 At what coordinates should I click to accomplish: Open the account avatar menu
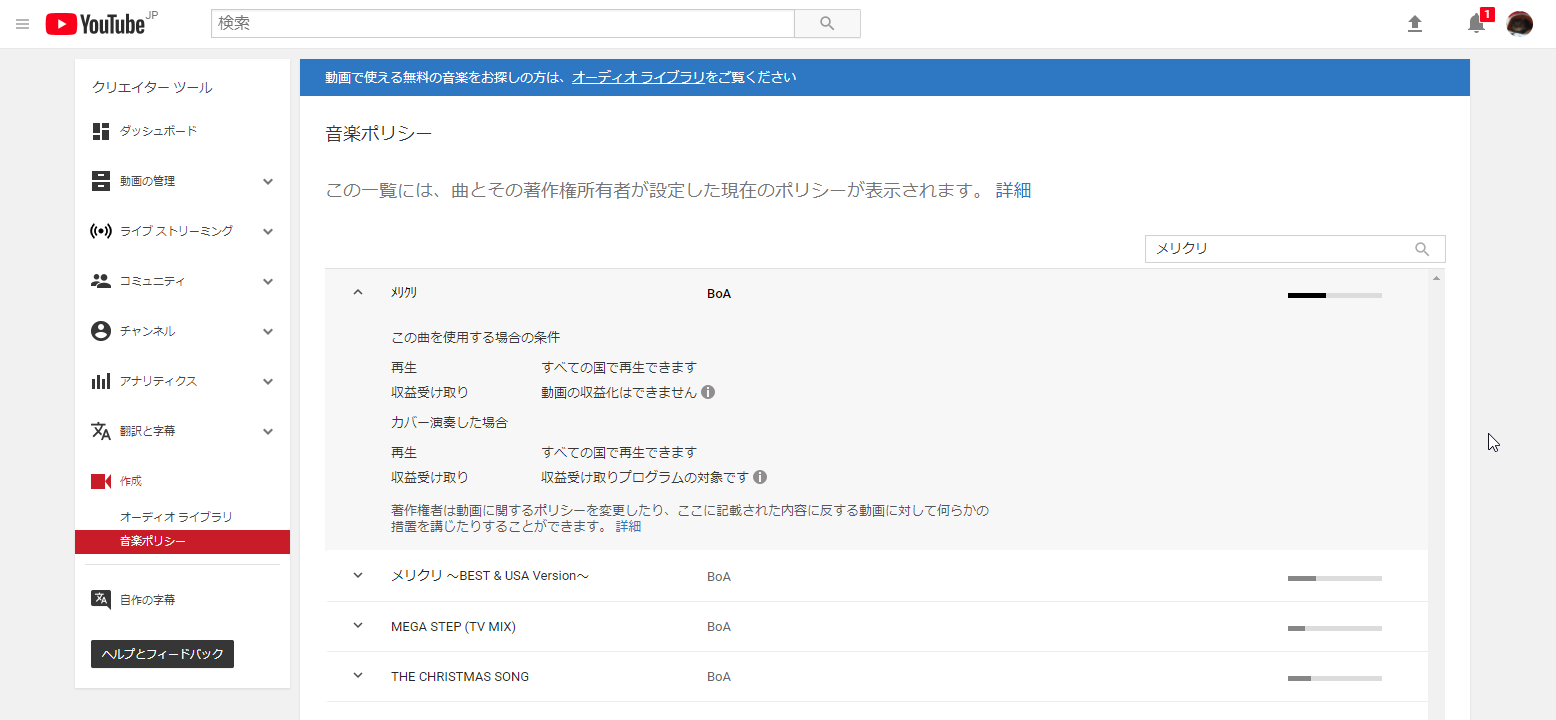pyautogui.click(x=1520, y=24)
